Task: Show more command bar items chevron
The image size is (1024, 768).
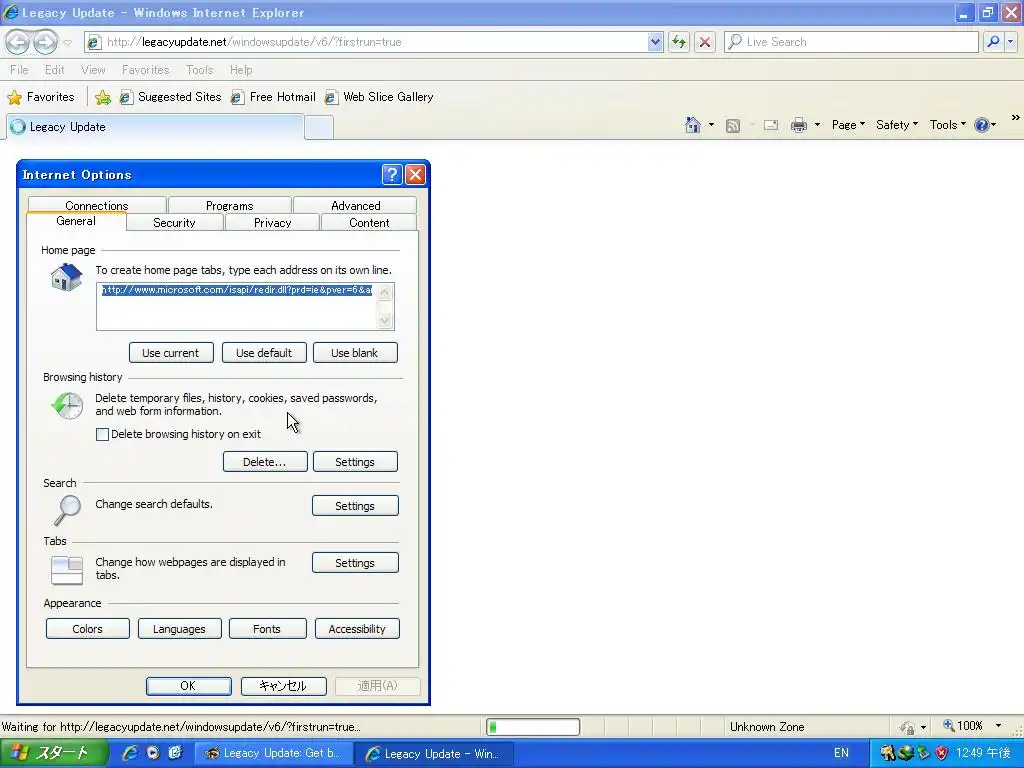Action: coord(1016,118)
